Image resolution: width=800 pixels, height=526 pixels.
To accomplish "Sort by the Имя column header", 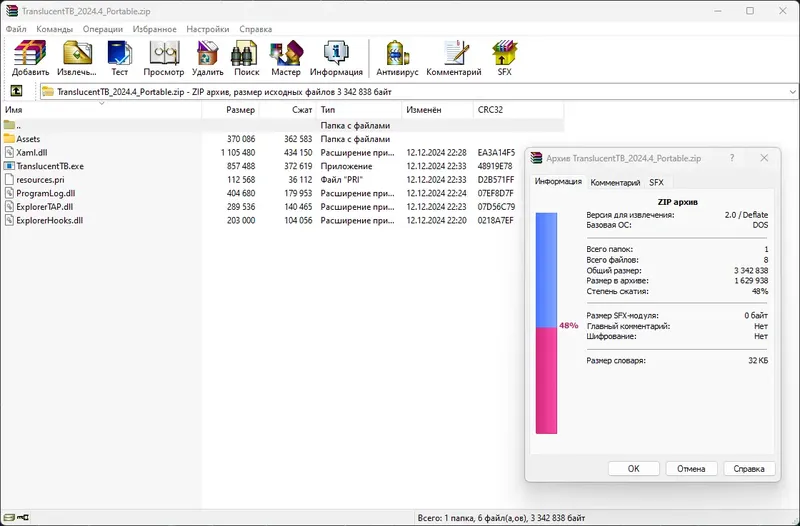I will coord(102,110).
